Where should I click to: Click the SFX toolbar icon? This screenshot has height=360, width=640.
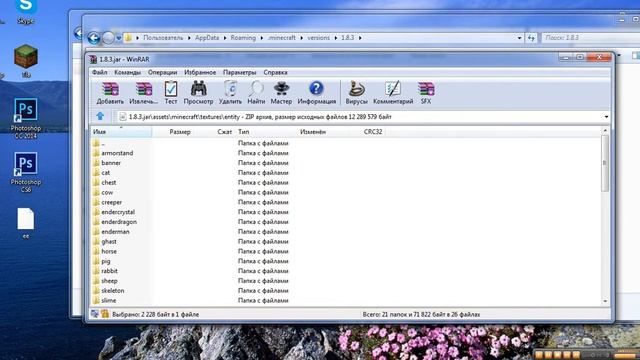point(426,93)
